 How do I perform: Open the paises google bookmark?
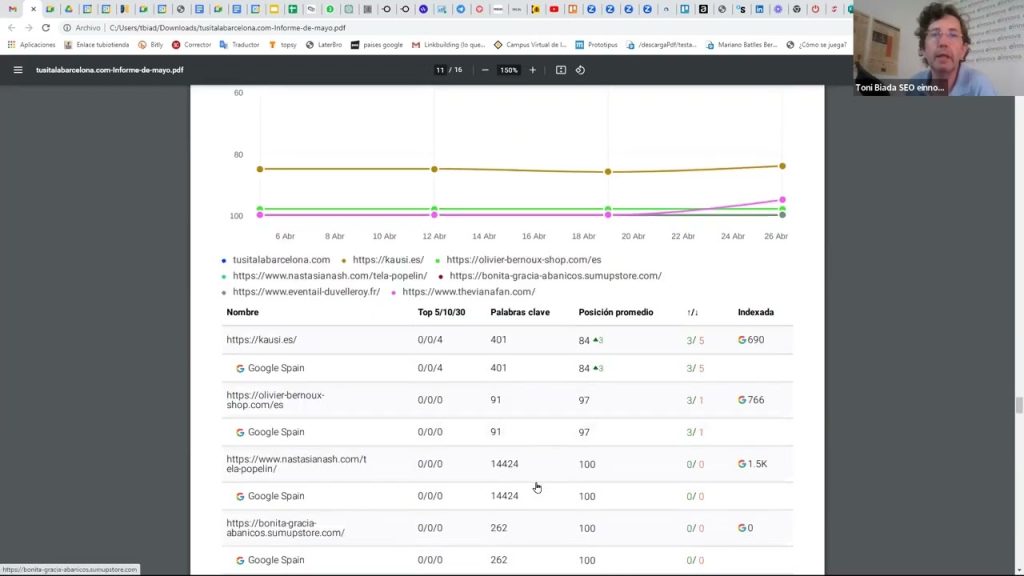(377, 45)
